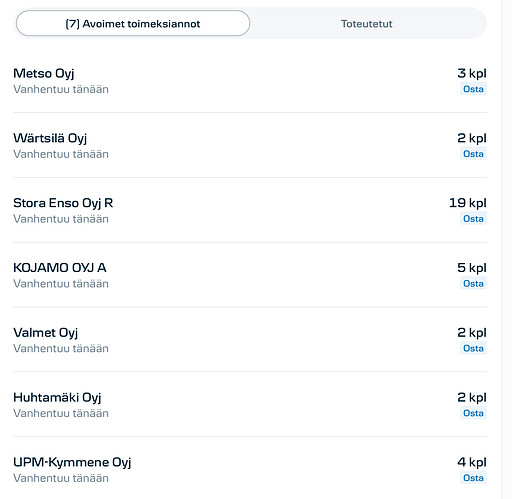Click the Osta badge for KOJAMO OYJ A
Screen dimensions: 512x499
click(473, 283)
